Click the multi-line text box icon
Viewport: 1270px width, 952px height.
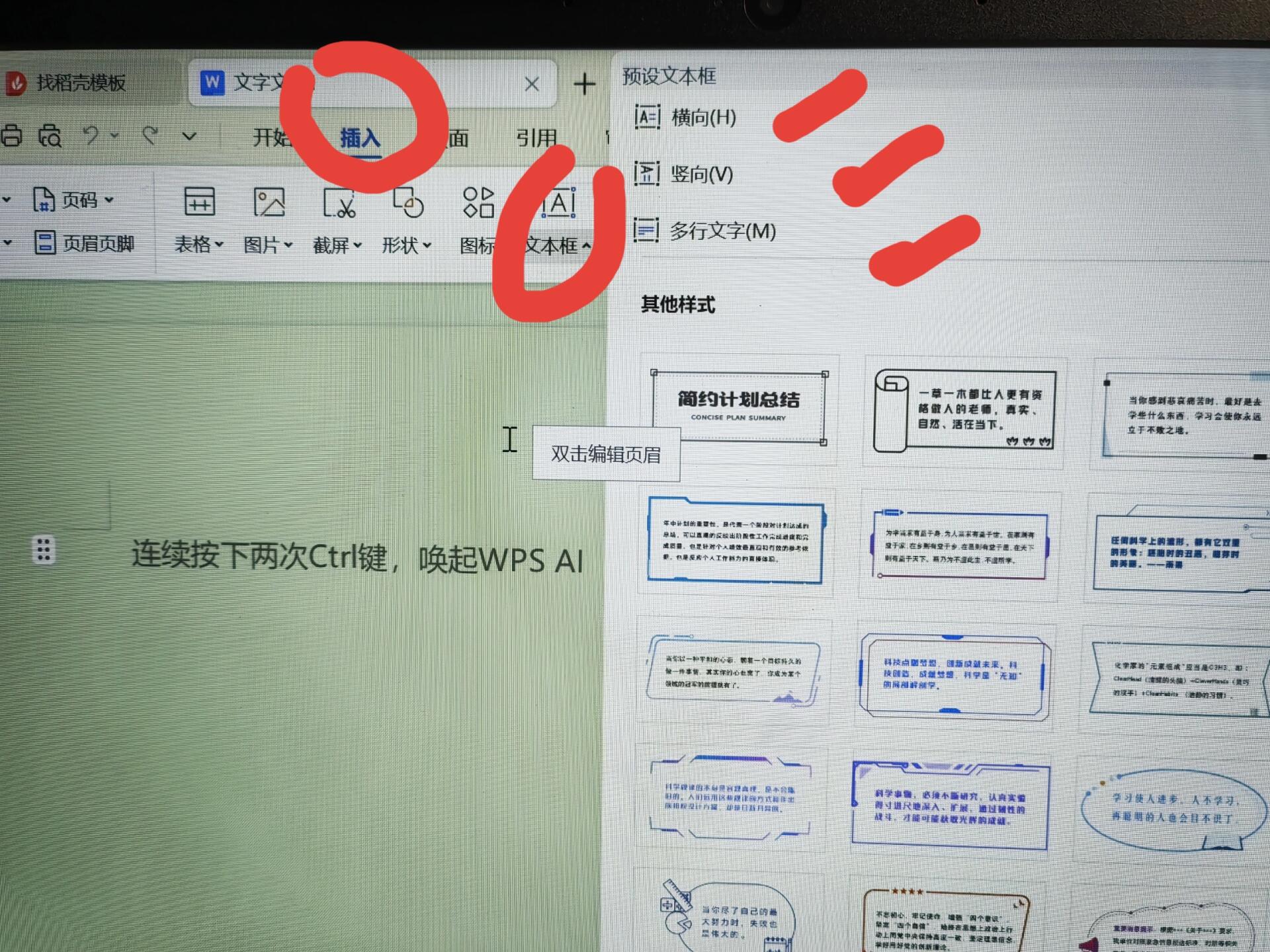tap(646, 231)
